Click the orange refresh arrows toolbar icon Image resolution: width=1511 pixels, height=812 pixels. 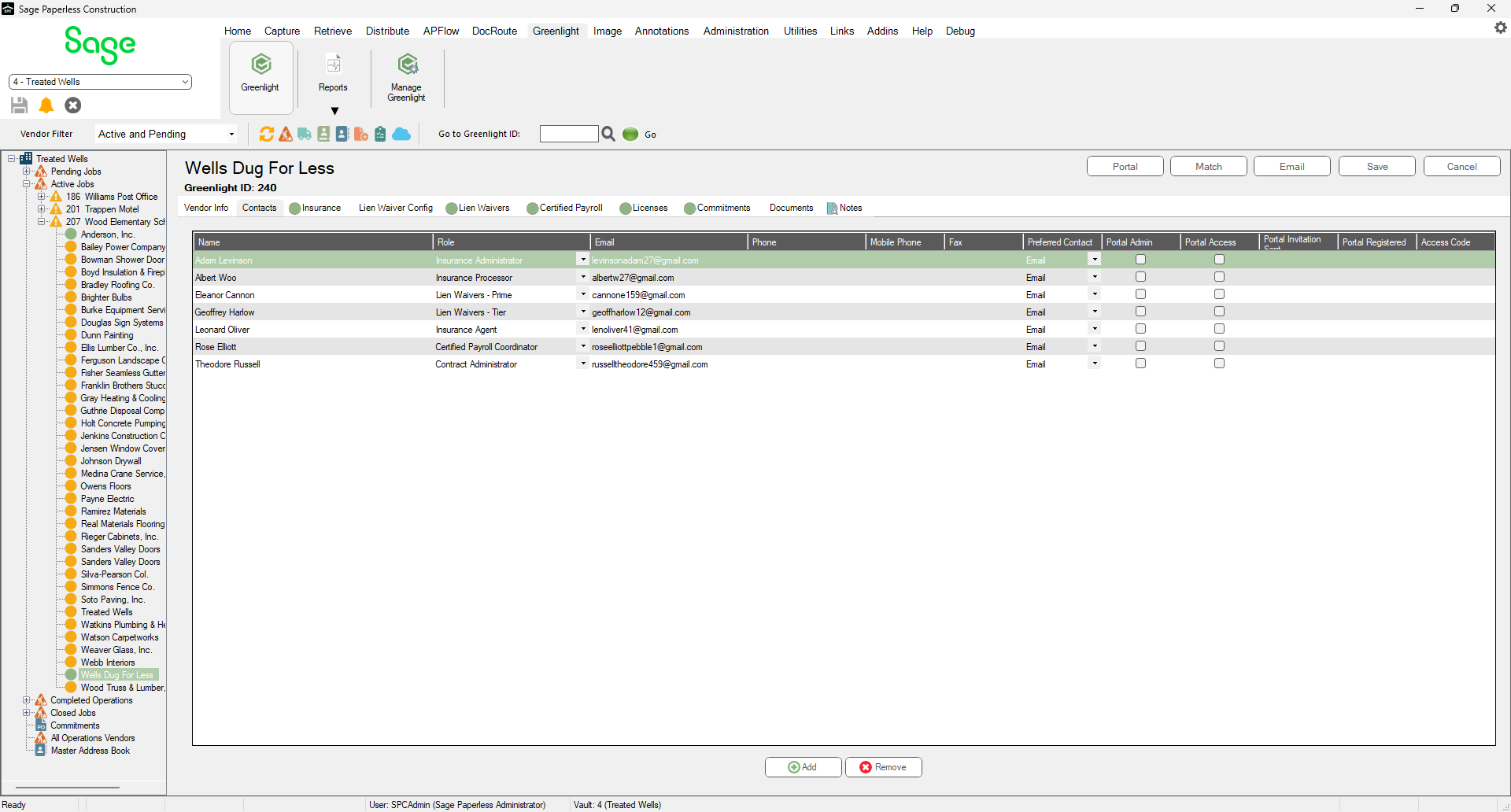267,134
